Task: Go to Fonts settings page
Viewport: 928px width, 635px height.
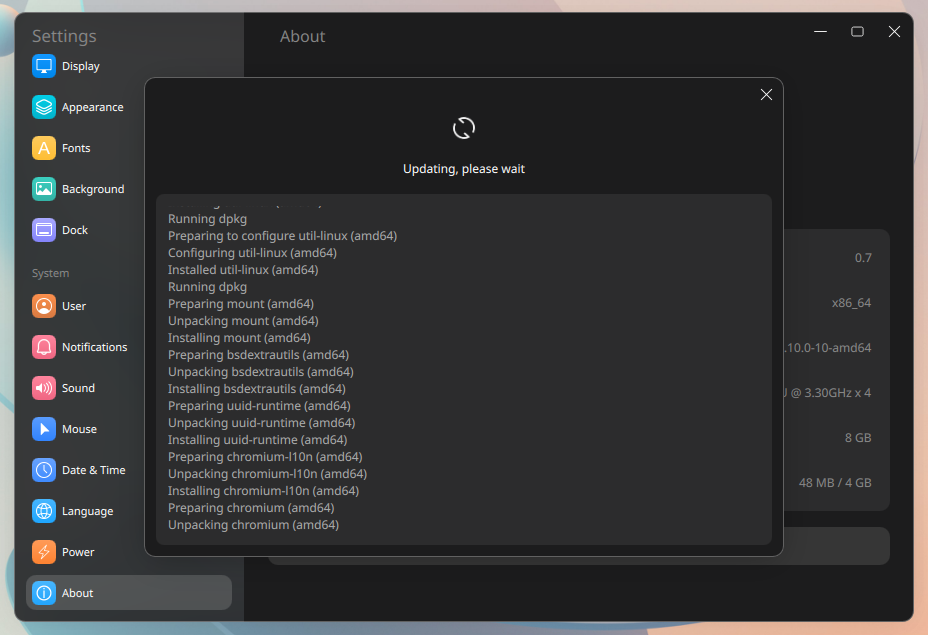Action: [76, 148]
